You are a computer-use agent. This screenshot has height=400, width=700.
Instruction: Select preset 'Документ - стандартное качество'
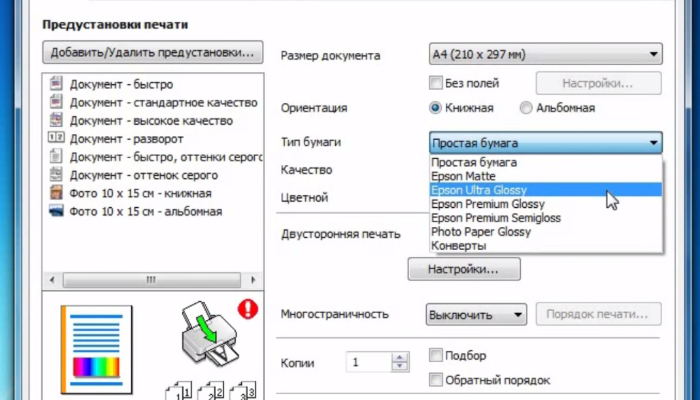[163, 102]
